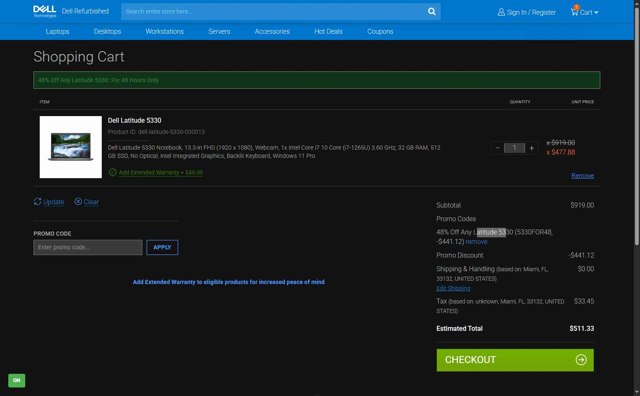Open the Dell Latitude 5330 product title
This screenshot has width=640, height=396.
click(x=134, y=120)
